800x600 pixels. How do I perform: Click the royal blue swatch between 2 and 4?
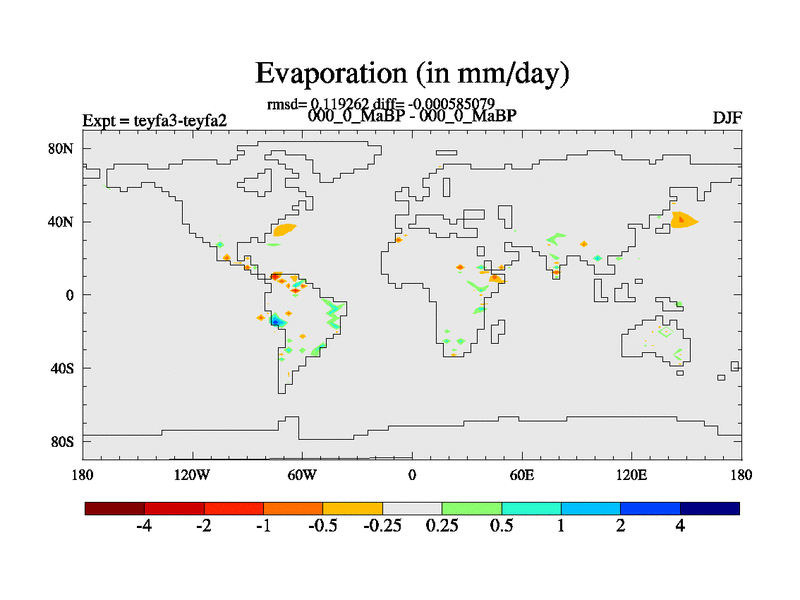650,508
